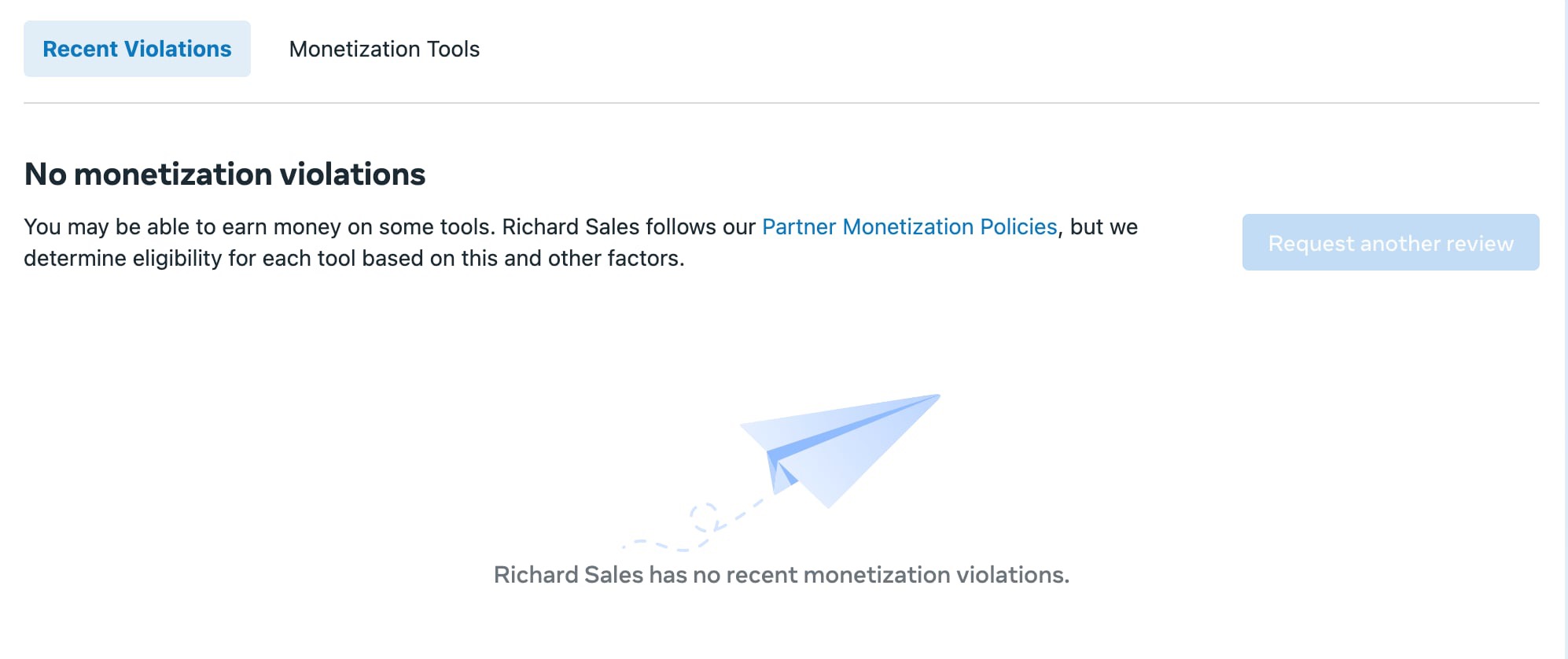Open the Recent Violations tab
1568x659 pixels.
(137, 49)
